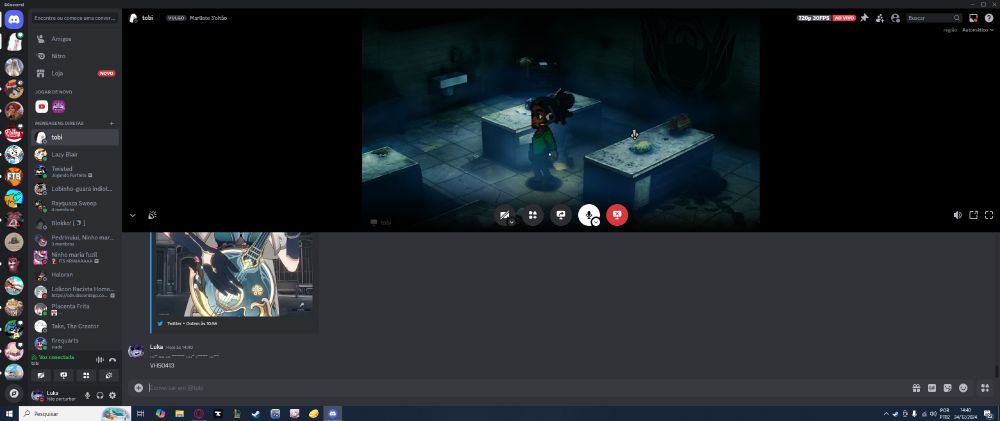Open microphone input options dropdown arrow
Image resolution: width=1000 pixels, height=421 pixels.
pos(596,221)
